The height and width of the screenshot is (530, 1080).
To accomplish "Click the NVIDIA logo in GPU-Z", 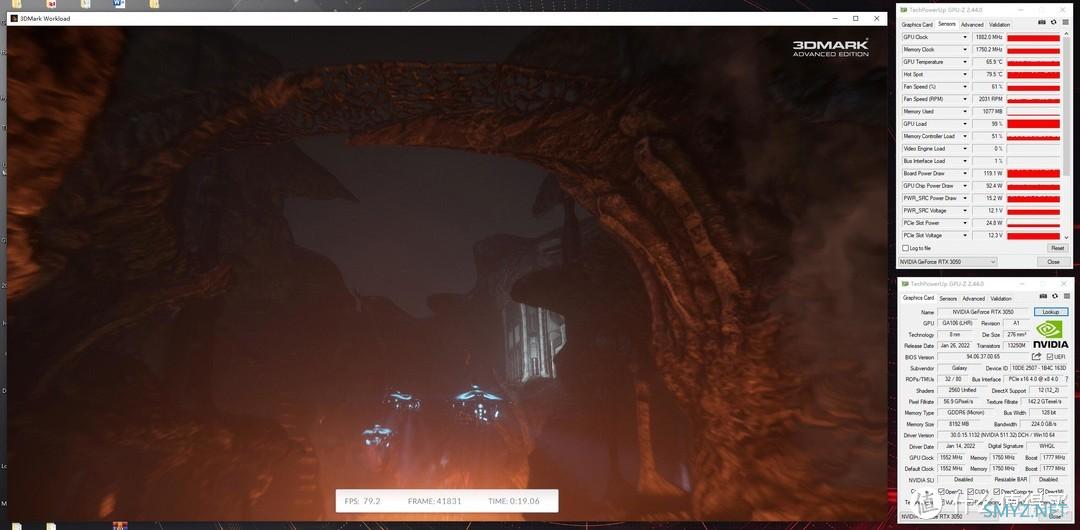I will 1050,334.
